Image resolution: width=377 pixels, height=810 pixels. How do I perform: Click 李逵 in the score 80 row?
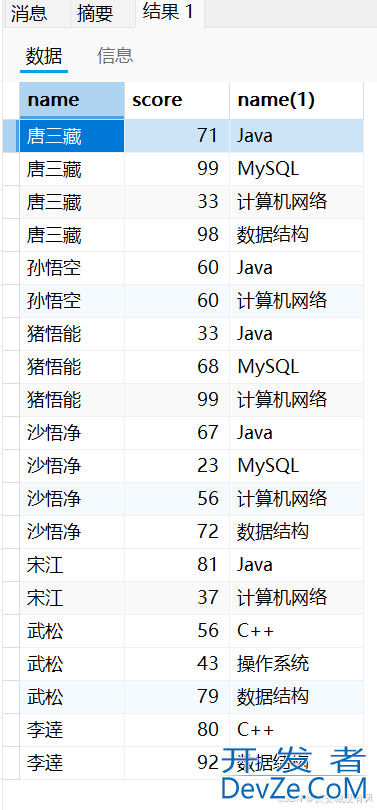tap(72, 731)
